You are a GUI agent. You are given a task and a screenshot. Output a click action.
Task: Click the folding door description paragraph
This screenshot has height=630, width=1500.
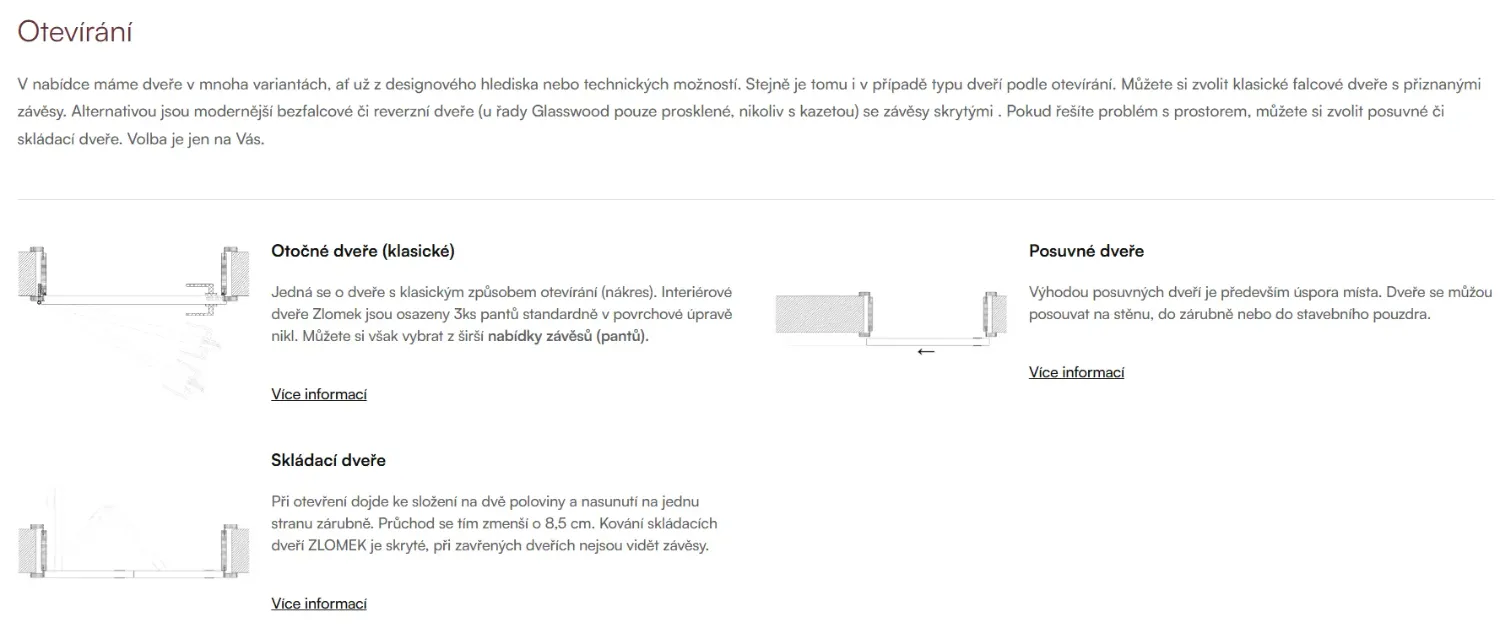[x=494, y=523]
